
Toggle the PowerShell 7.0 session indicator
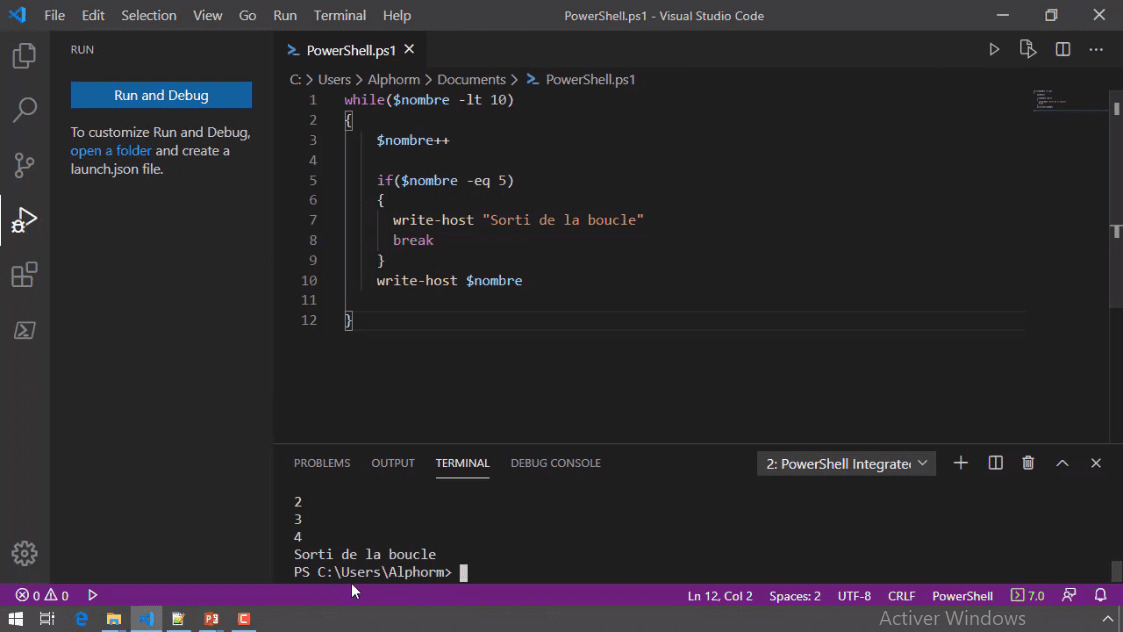tap(1027, 595)
